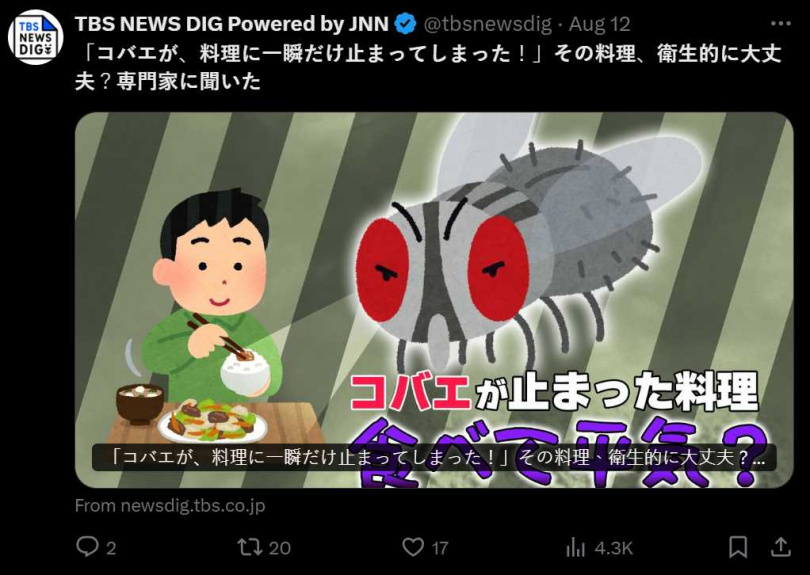This screenshot has height=575, width=810.
Task: Like the tweet with the heart icon
Action: pyautogui.click(x=413, y=547)
